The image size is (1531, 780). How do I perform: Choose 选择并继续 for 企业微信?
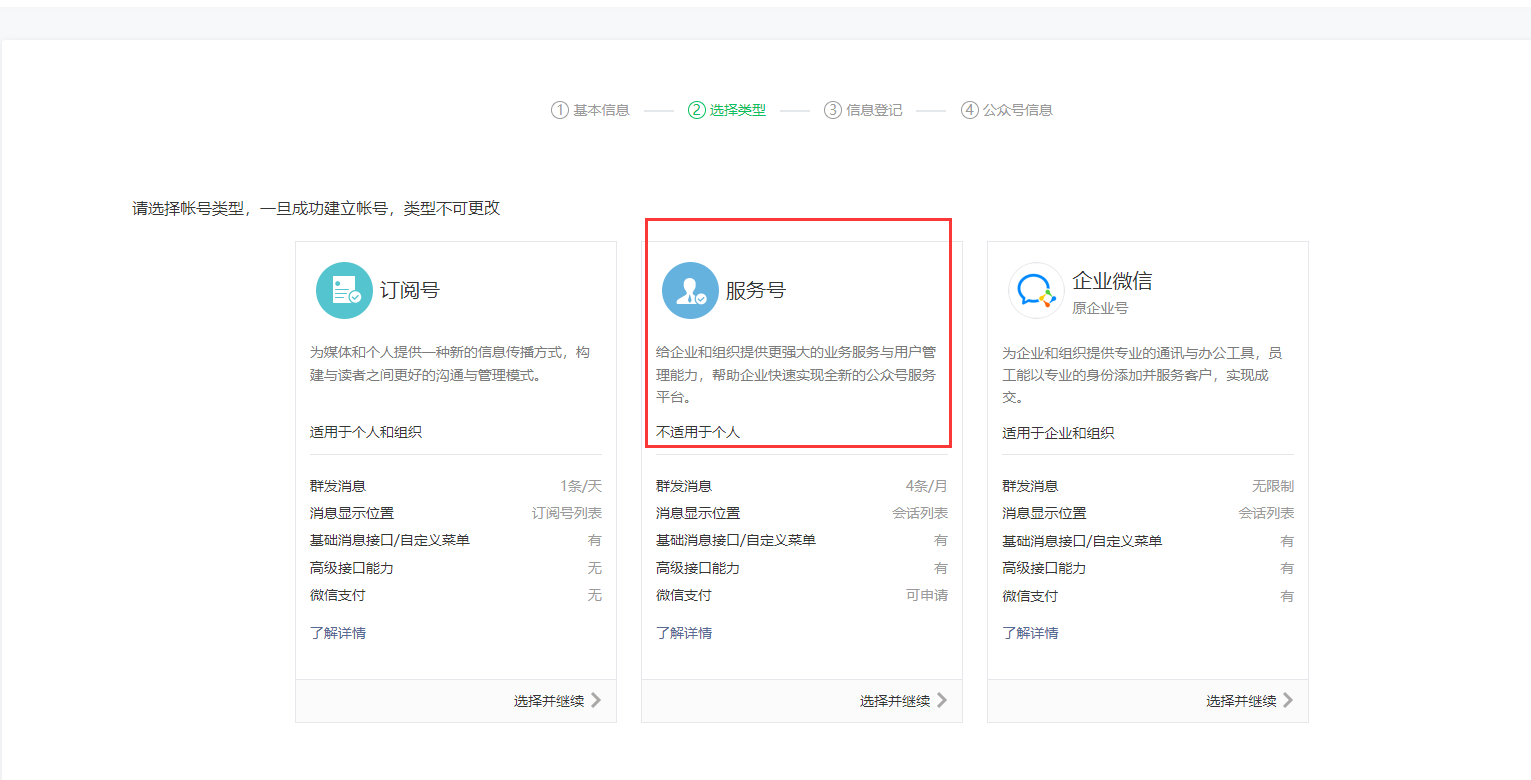[x=1241, y=701]
